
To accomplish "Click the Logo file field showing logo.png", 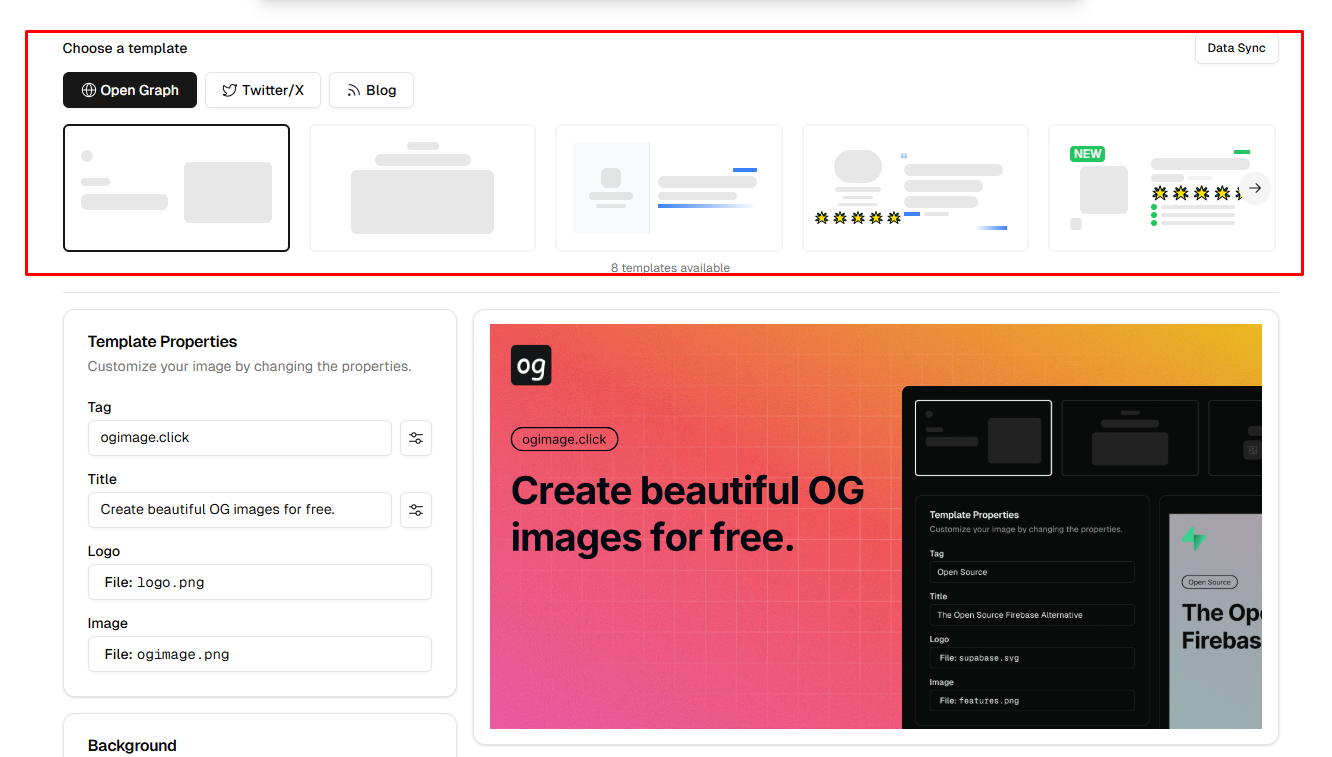I will [259, 582].
